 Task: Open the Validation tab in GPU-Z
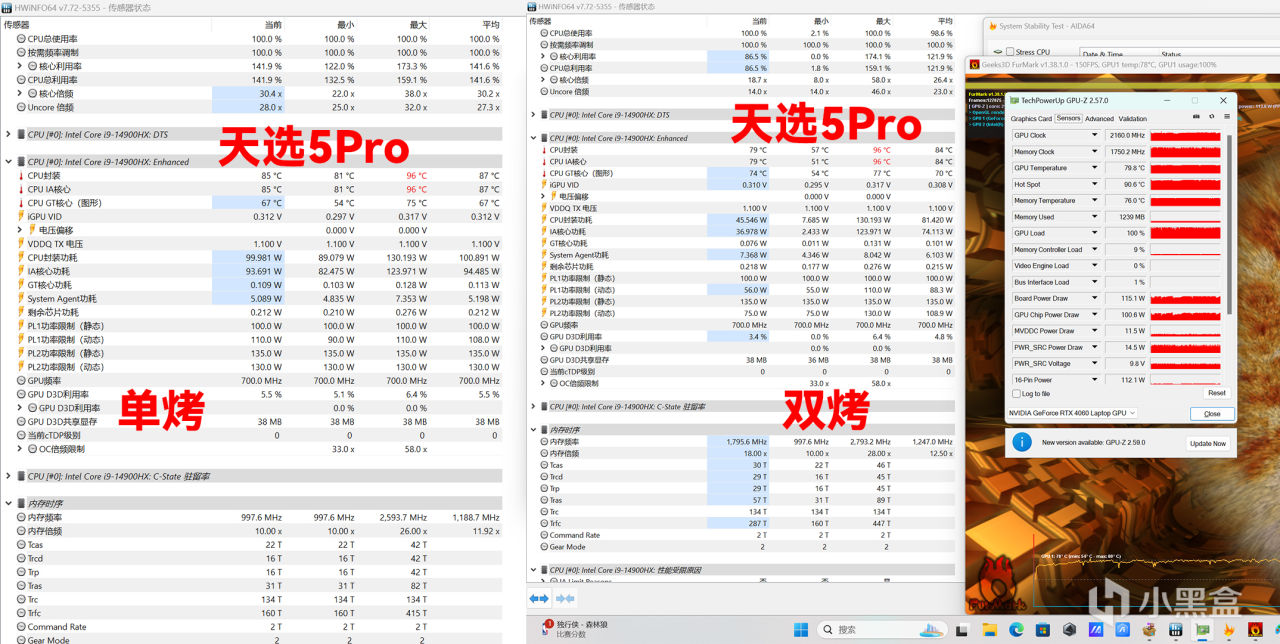tap(1132, 118)
